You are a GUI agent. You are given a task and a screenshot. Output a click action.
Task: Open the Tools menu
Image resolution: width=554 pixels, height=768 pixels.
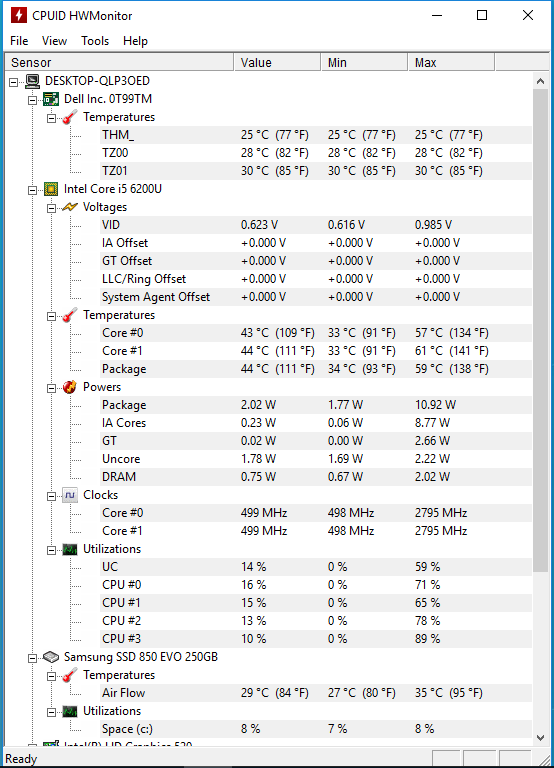coord(95,41)
